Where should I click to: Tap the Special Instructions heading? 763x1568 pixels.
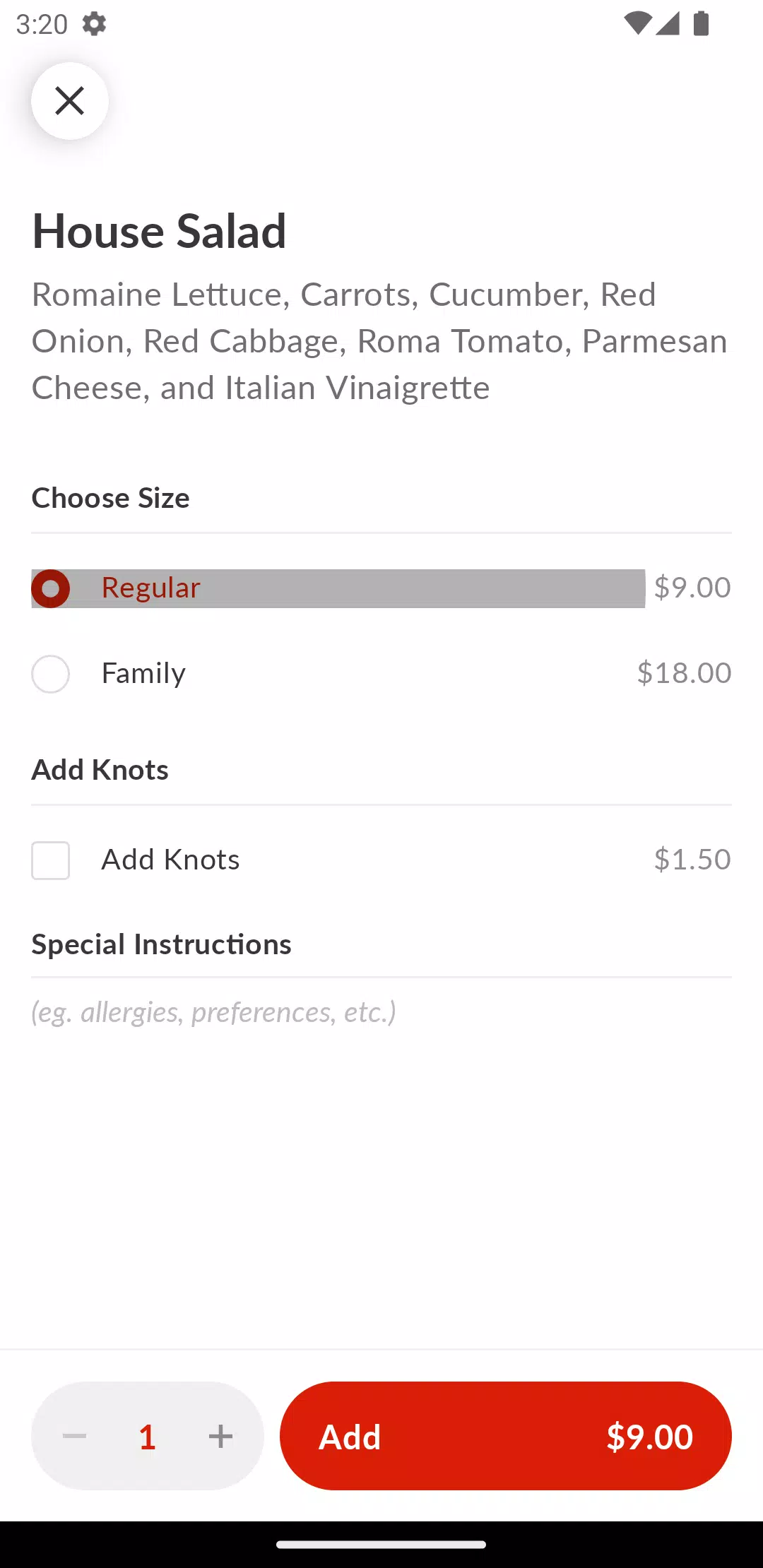tap(161, 944)
